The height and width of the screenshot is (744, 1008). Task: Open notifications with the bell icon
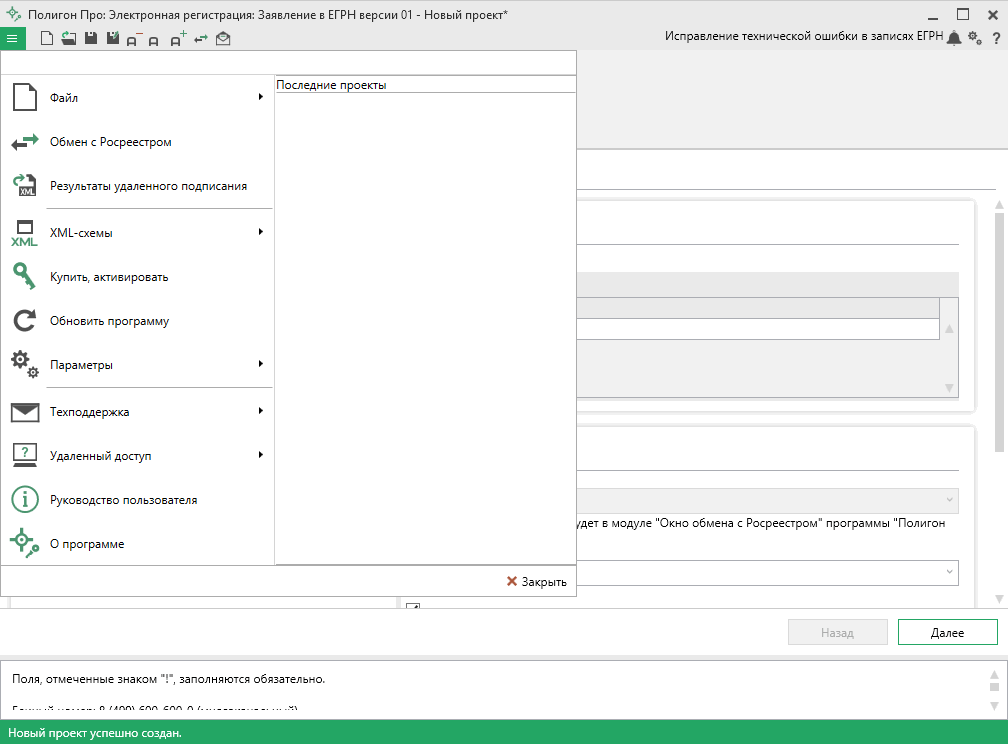(x=954, y=38)
